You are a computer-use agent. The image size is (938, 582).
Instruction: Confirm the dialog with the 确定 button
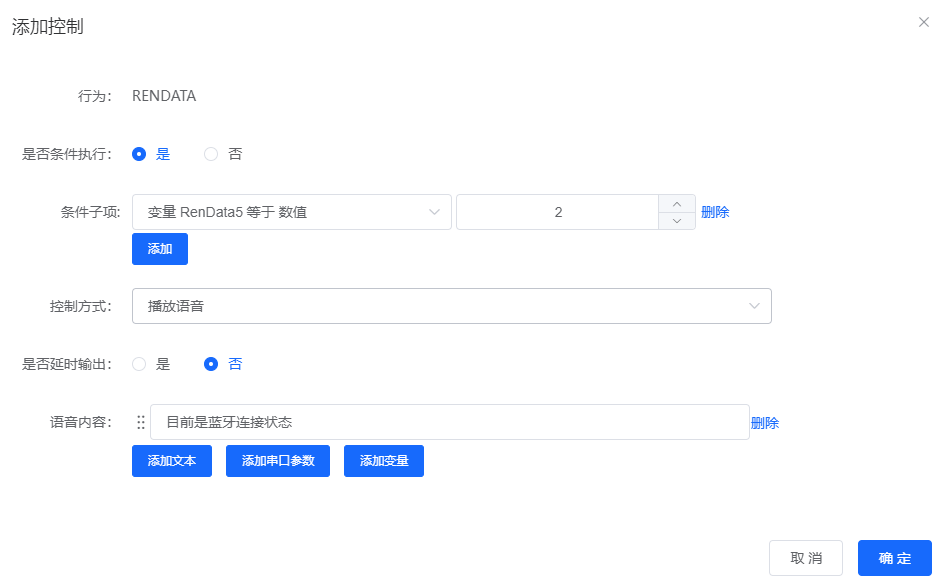tap(894, 558)
